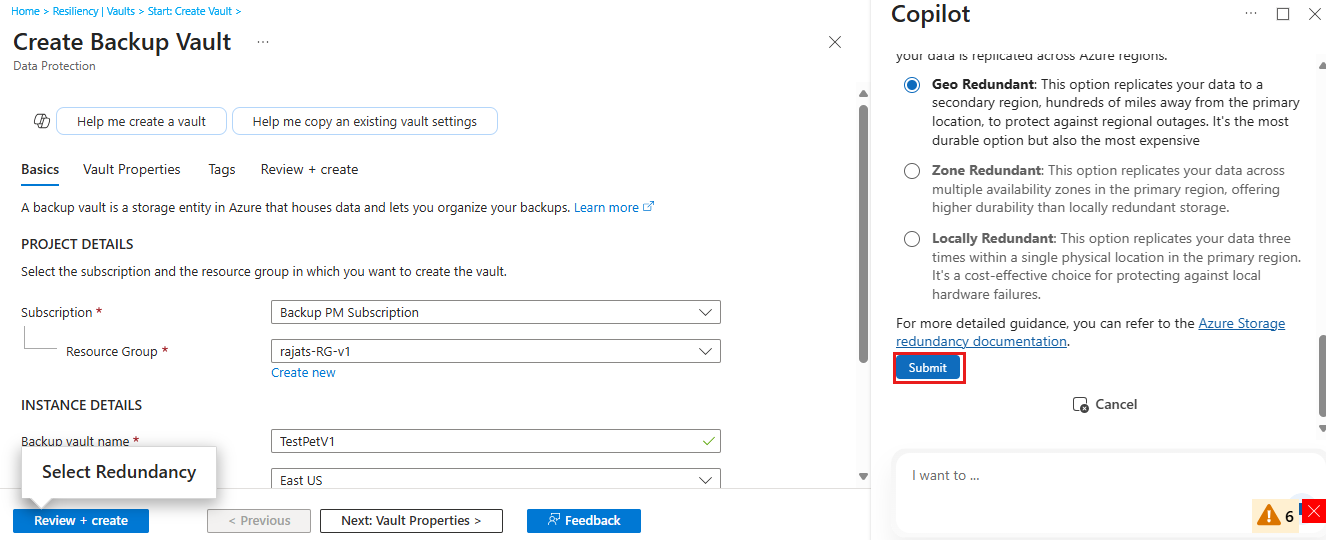1326x540 pixels.
Task: Open the Tags tab
Action: click(x=222, y=170)
